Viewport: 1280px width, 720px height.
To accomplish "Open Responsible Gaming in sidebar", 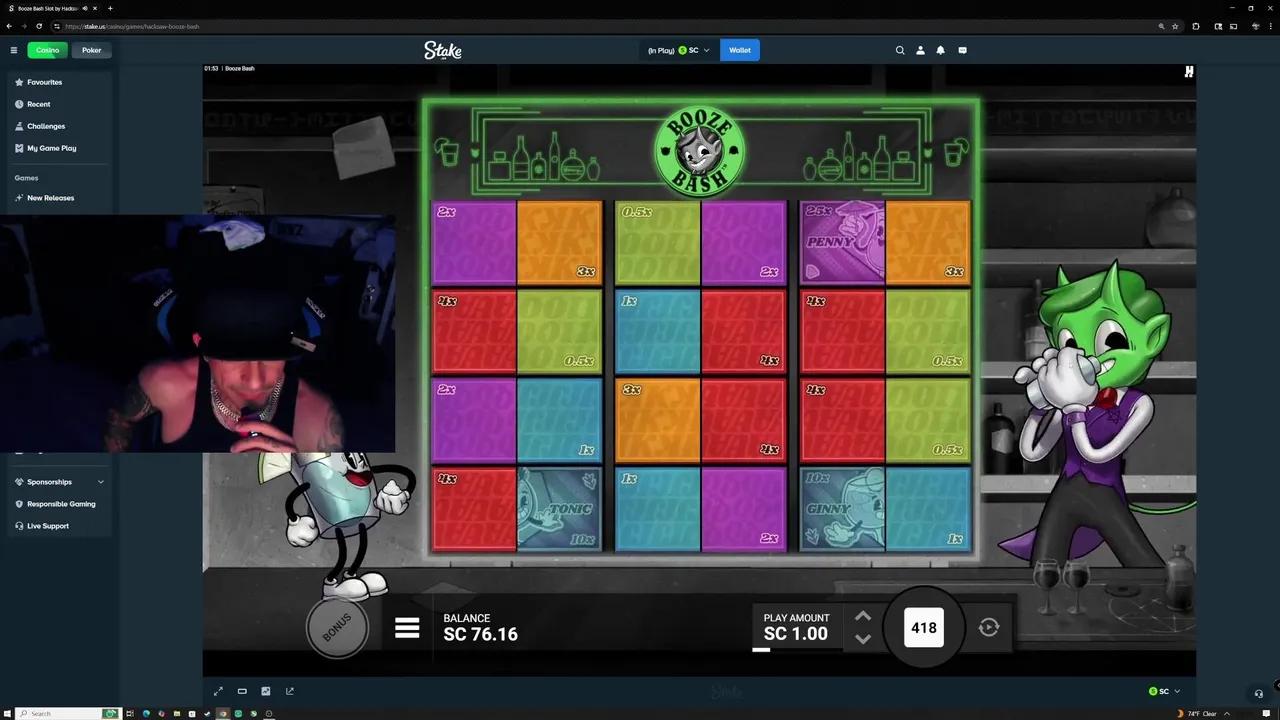I will [x=60, y=504].
